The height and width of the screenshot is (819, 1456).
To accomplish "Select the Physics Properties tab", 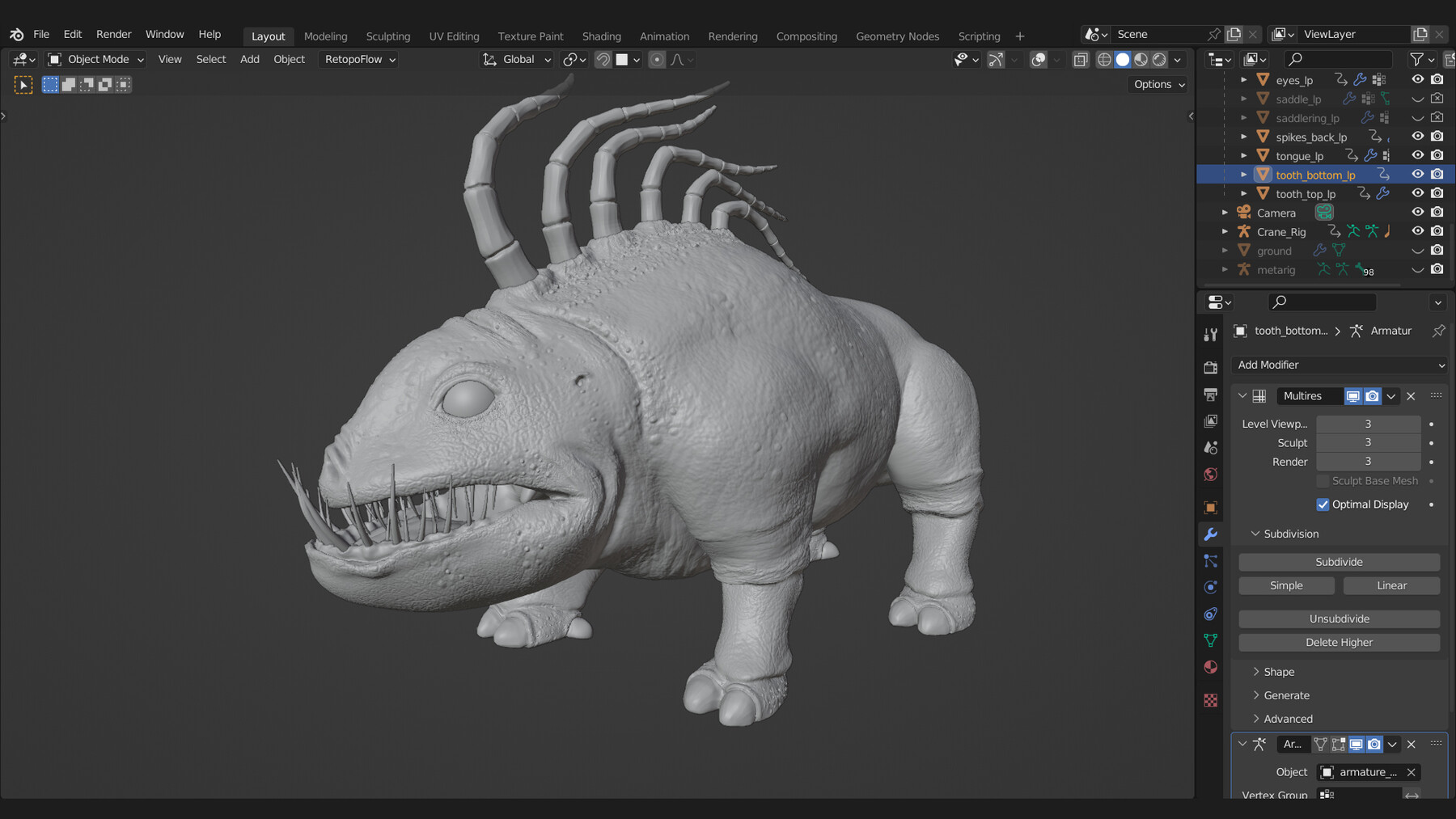I will pyautogui.click(x=1210, y=586).
